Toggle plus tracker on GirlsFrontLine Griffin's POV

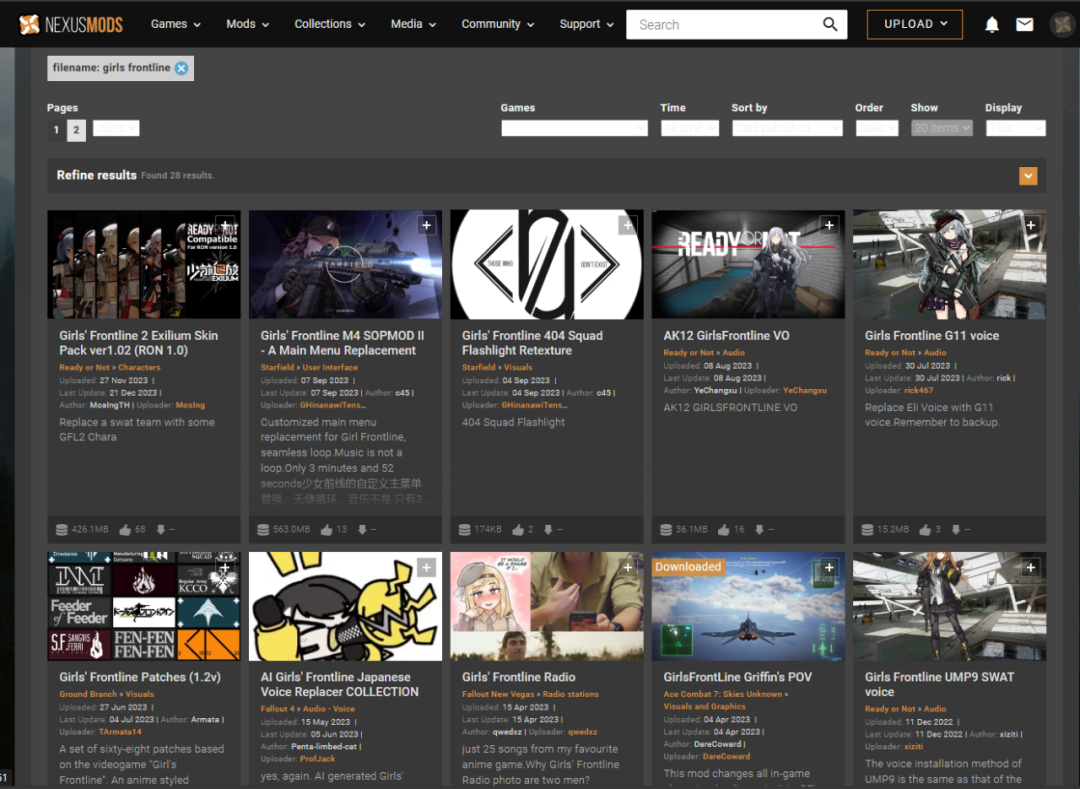[x=829, y=567]
